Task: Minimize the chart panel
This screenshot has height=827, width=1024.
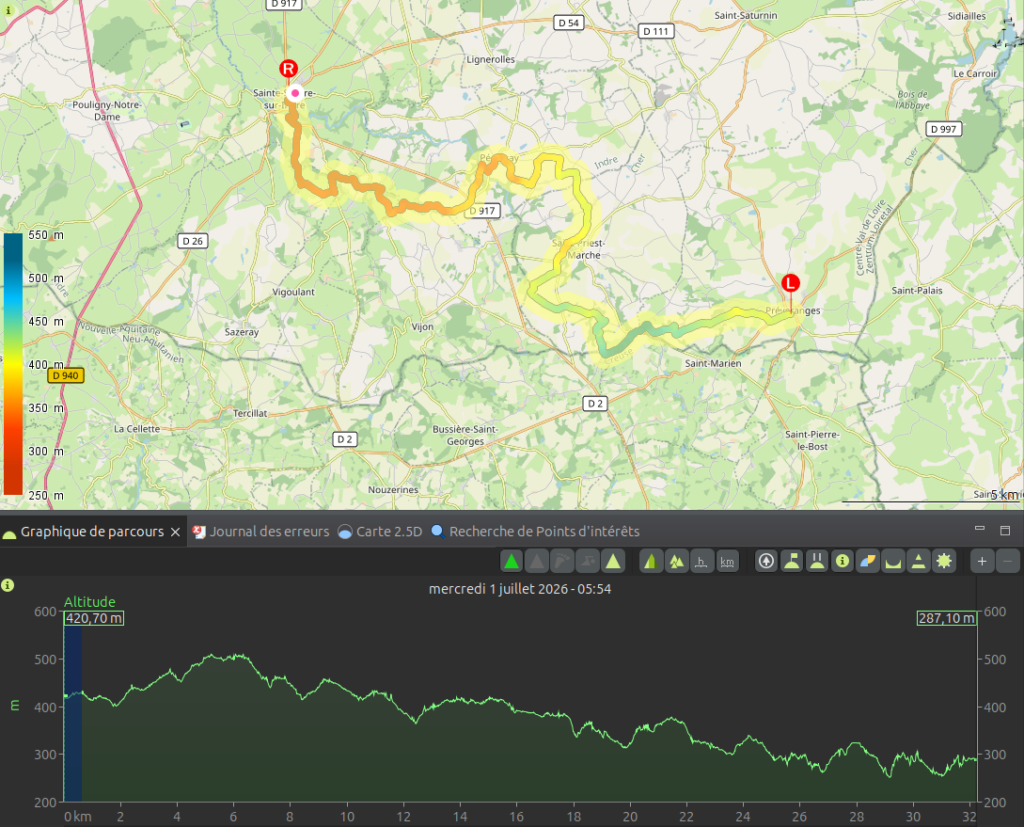Action: 980,528
